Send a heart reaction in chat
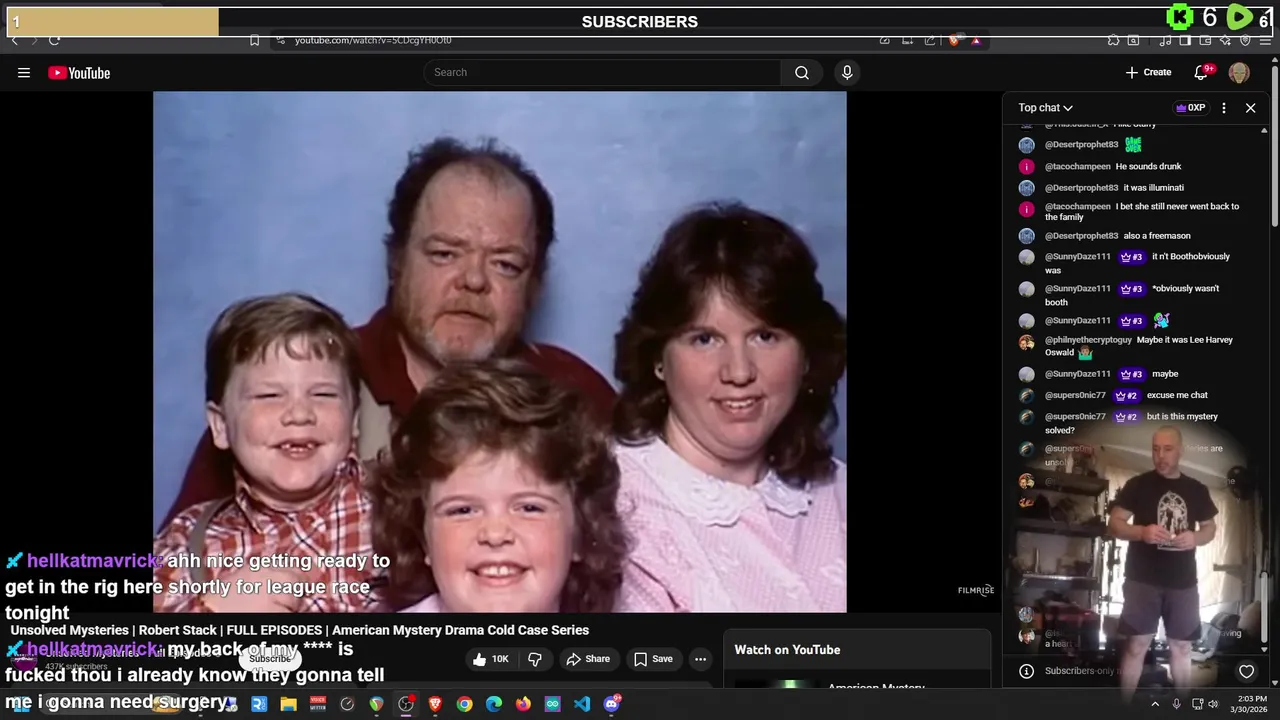 [x=1246, y=671]
